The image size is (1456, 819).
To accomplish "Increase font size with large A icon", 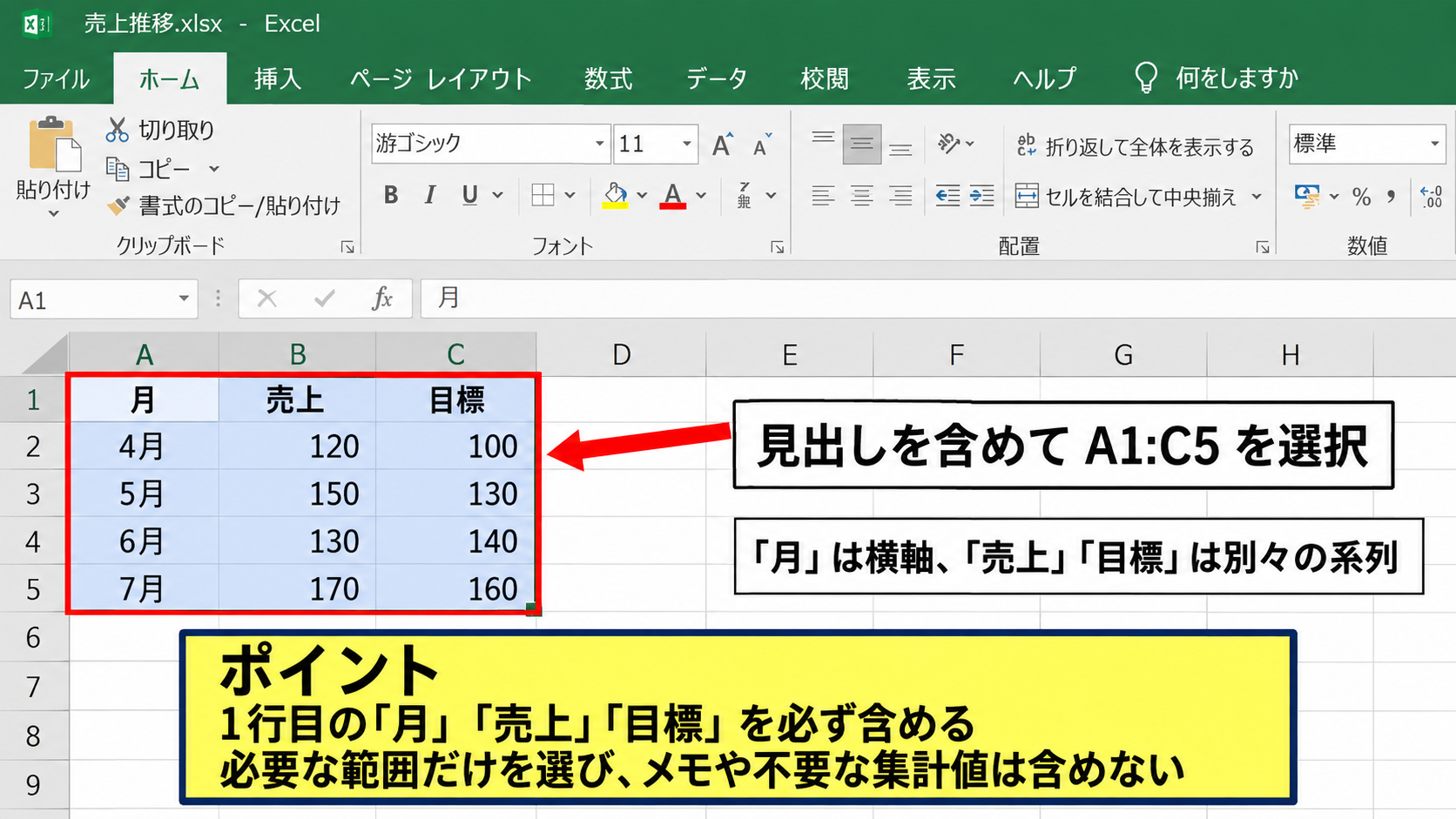I will point(722,144).
